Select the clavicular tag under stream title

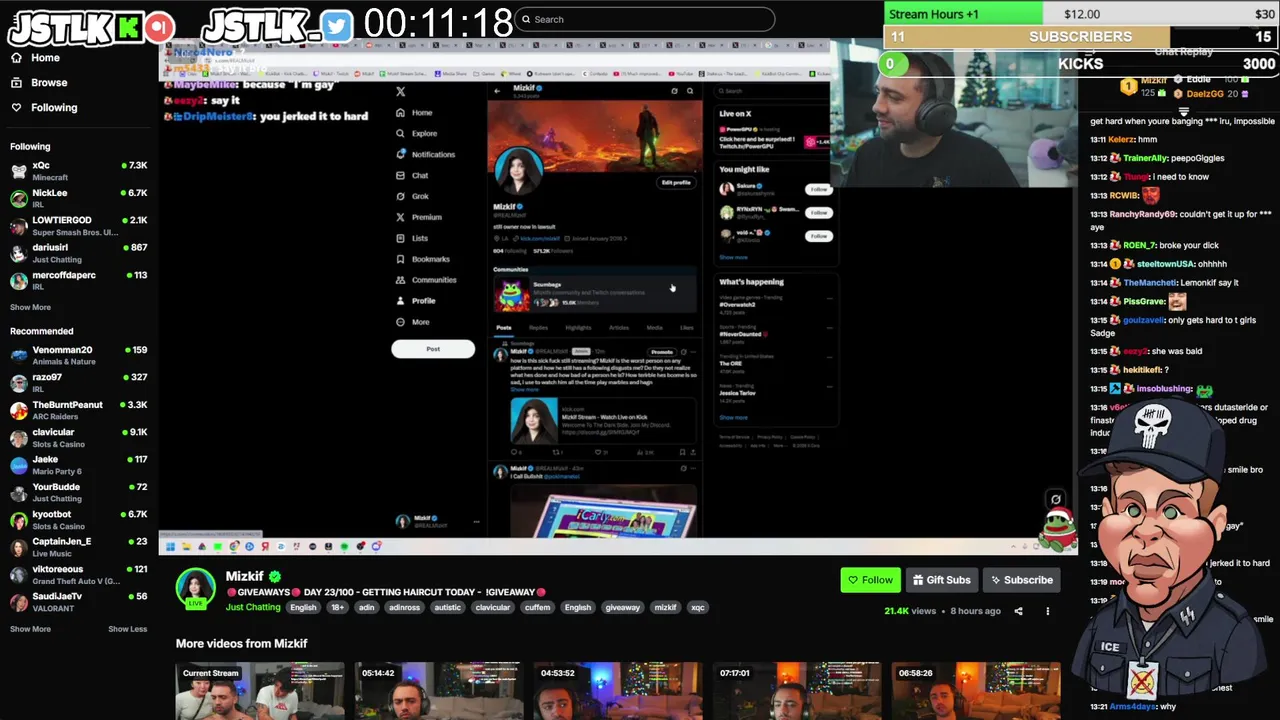tap(492, 607)
